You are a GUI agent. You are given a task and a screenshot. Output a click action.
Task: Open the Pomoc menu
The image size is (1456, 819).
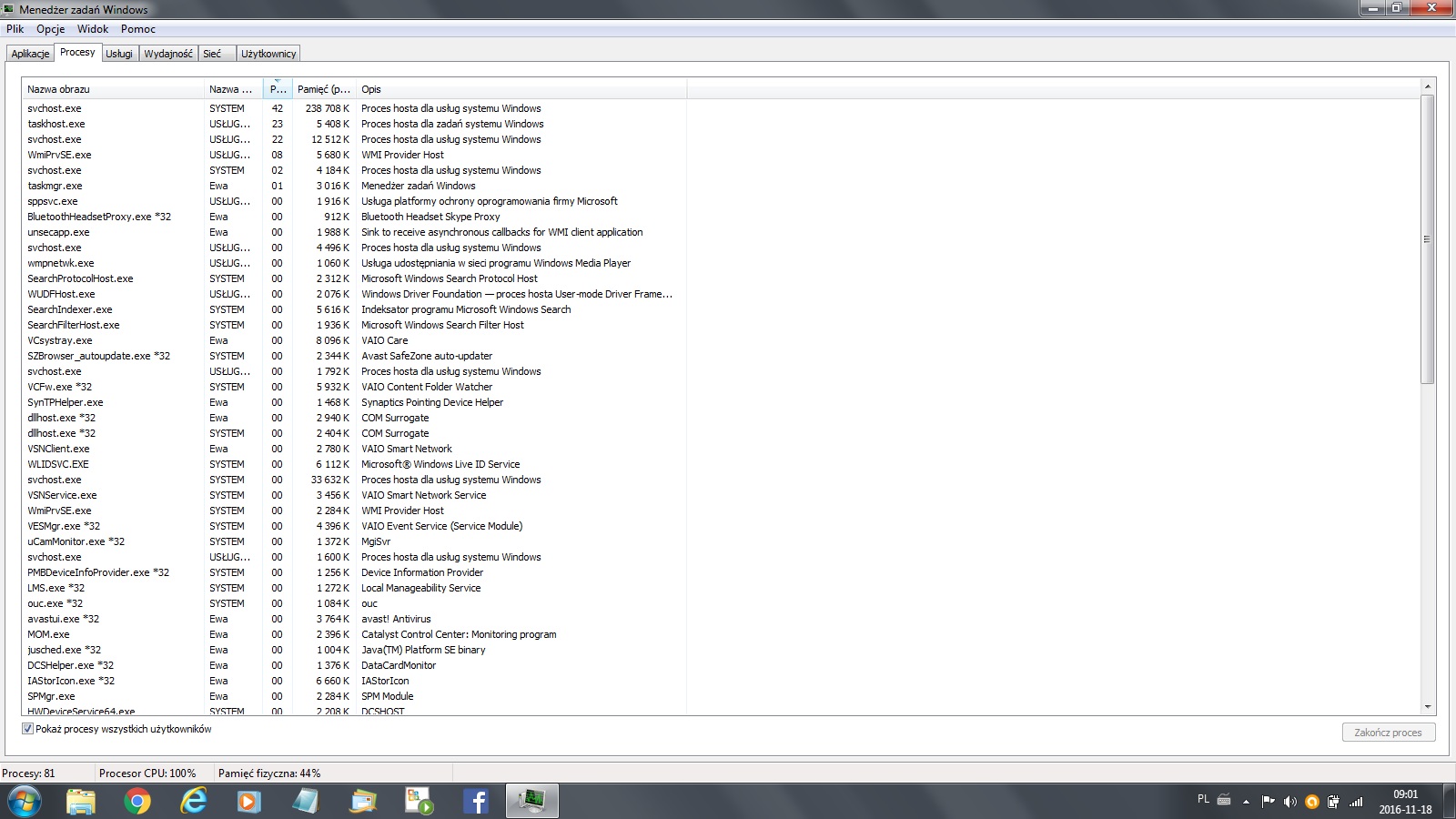coord(137,29)
